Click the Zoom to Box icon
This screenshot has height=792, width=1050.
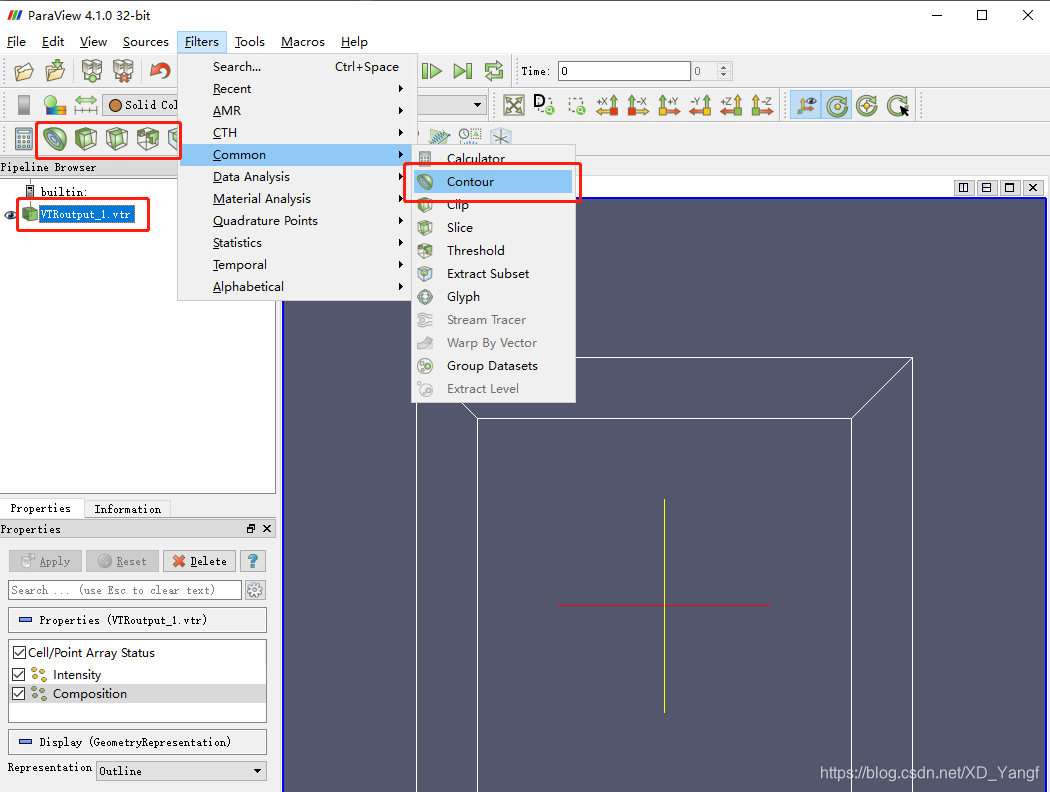tap(576, 105)
